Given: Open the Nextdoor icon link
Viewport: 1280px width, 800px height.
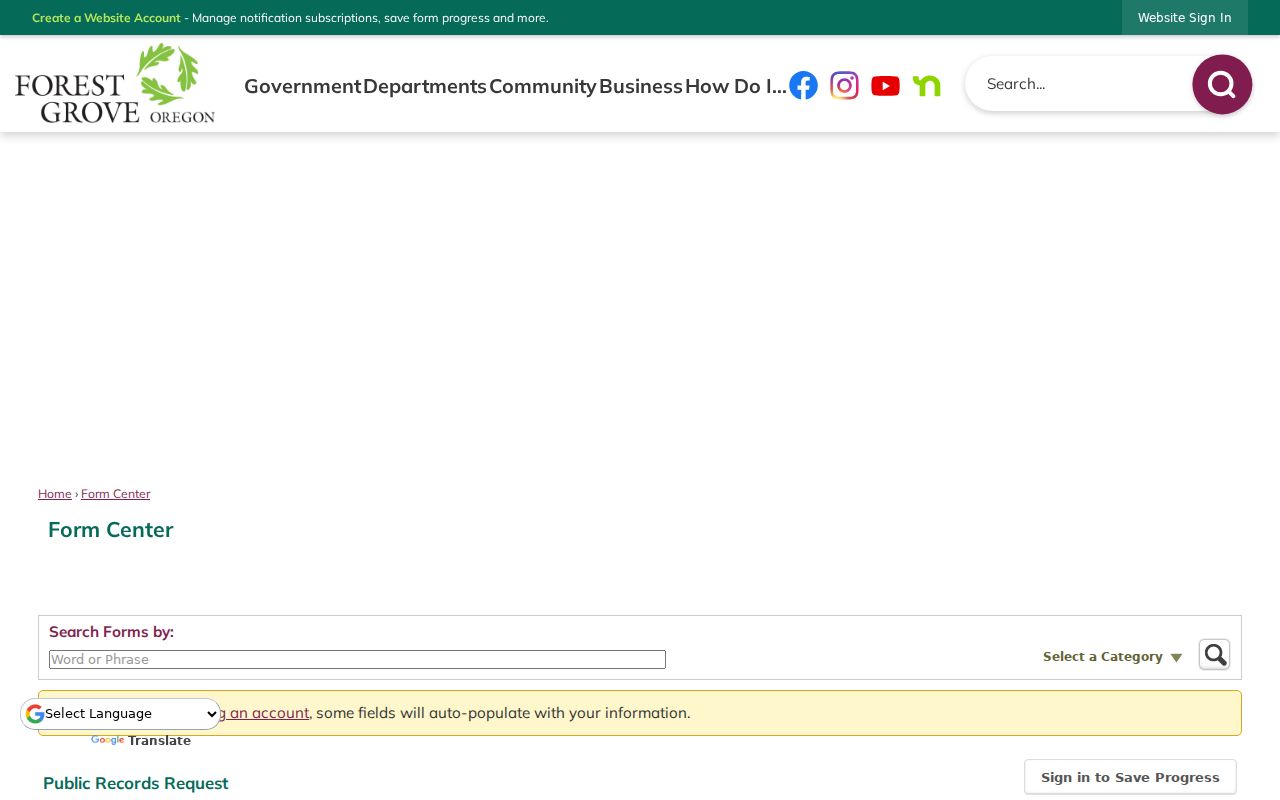Looking at the screenshot, I should point(926,86).
